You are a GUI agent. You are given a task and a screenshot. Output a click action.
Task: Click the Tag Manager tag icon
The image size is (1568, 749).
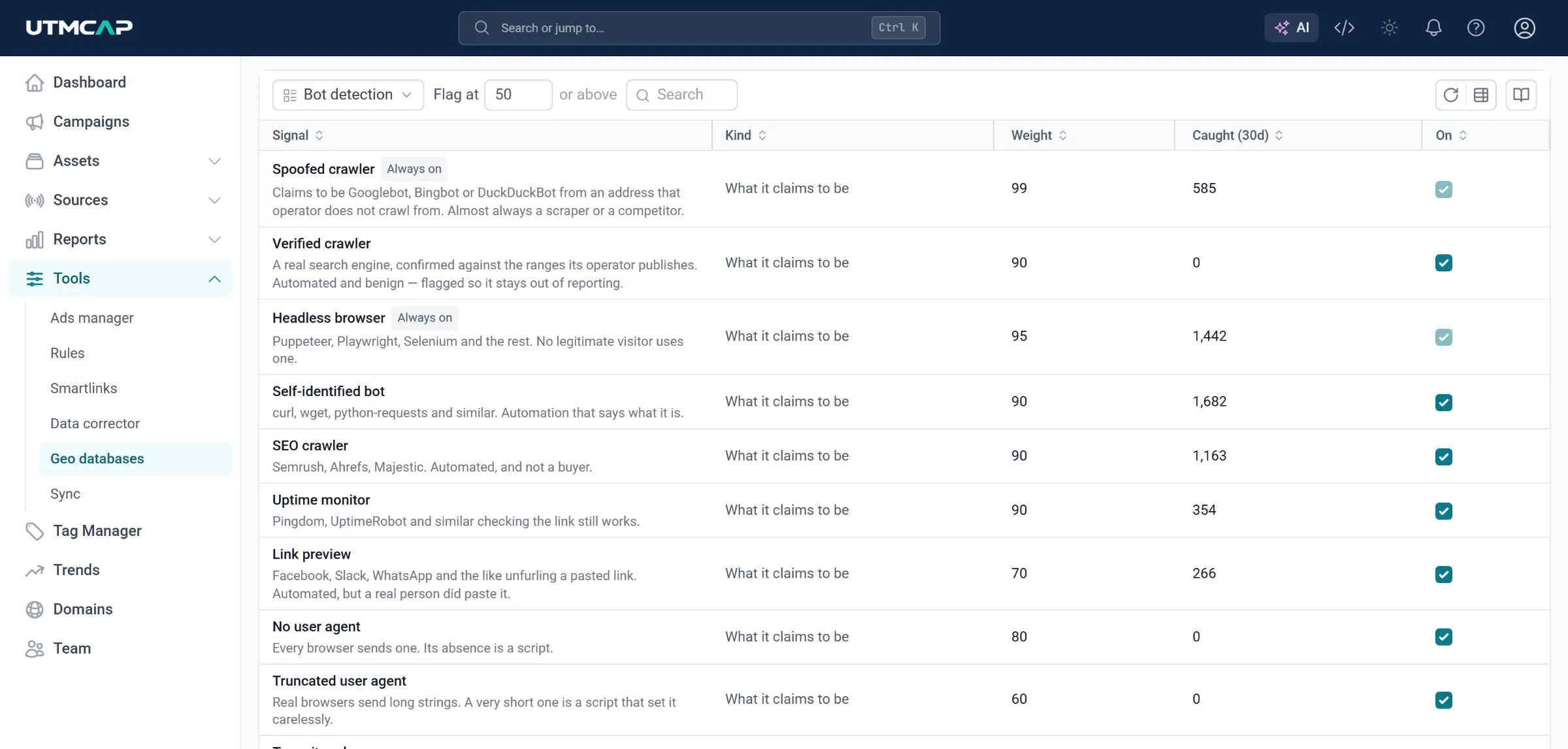[x=35, y=531]
